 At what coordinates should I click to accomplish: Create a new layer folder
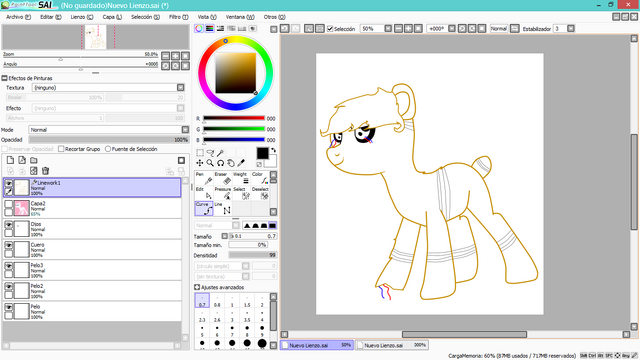coord(34,160)
